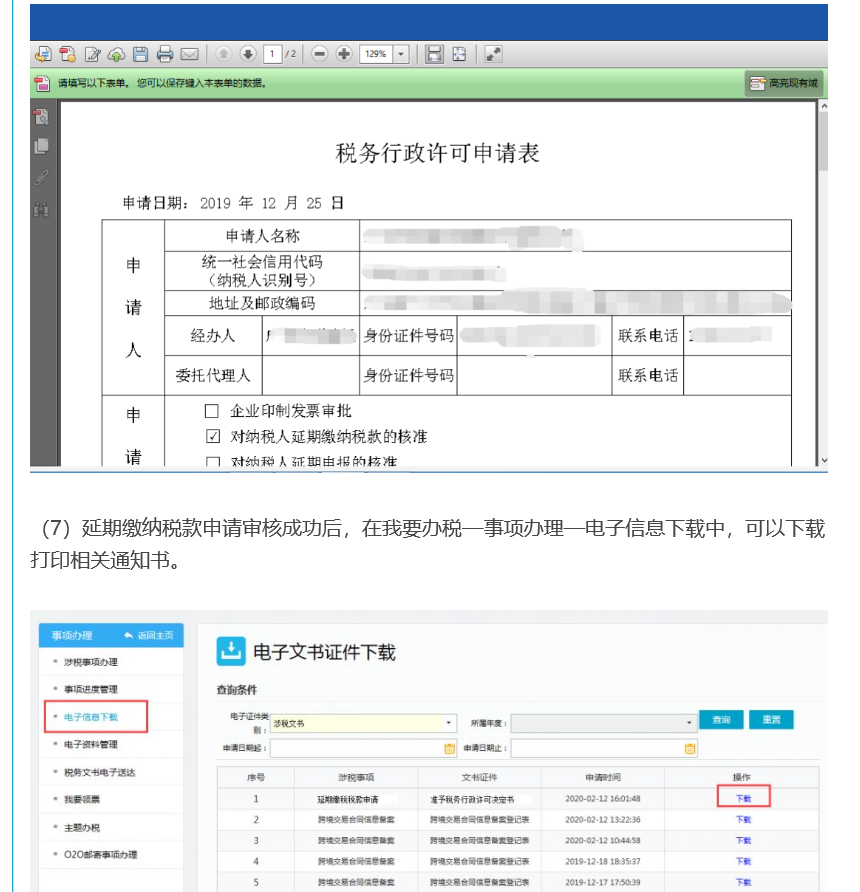Uncheck the 对纳税人延期缴纳税款的核准 checkbox
This screenshot has width=860, height=892.
click(x=212, y=437)
